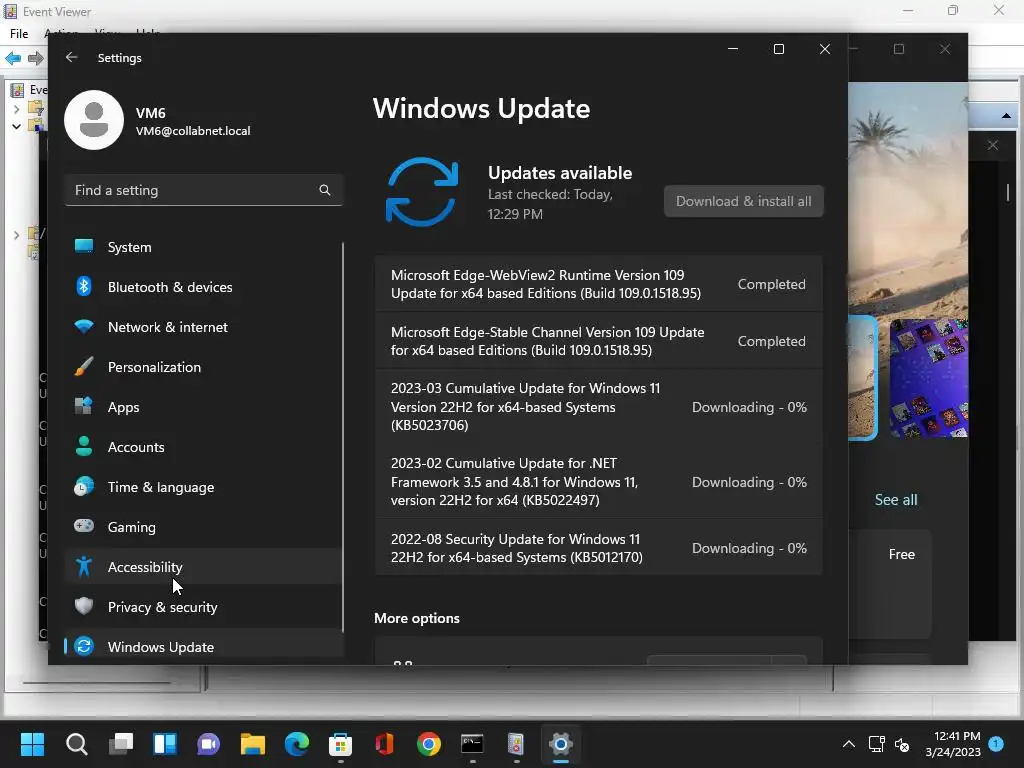1024x768 pixels.
Task: Click the search magnifier in Find a setting
Action: pyautogui.click(x=325, y=190)
